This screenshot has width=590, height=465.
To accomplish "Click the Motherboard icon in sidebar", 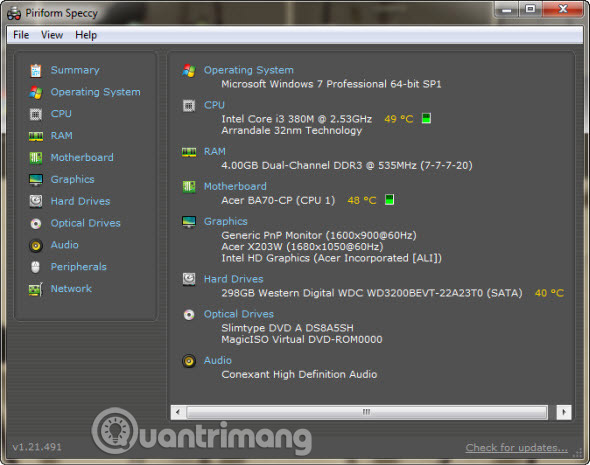I will (36, 158).
